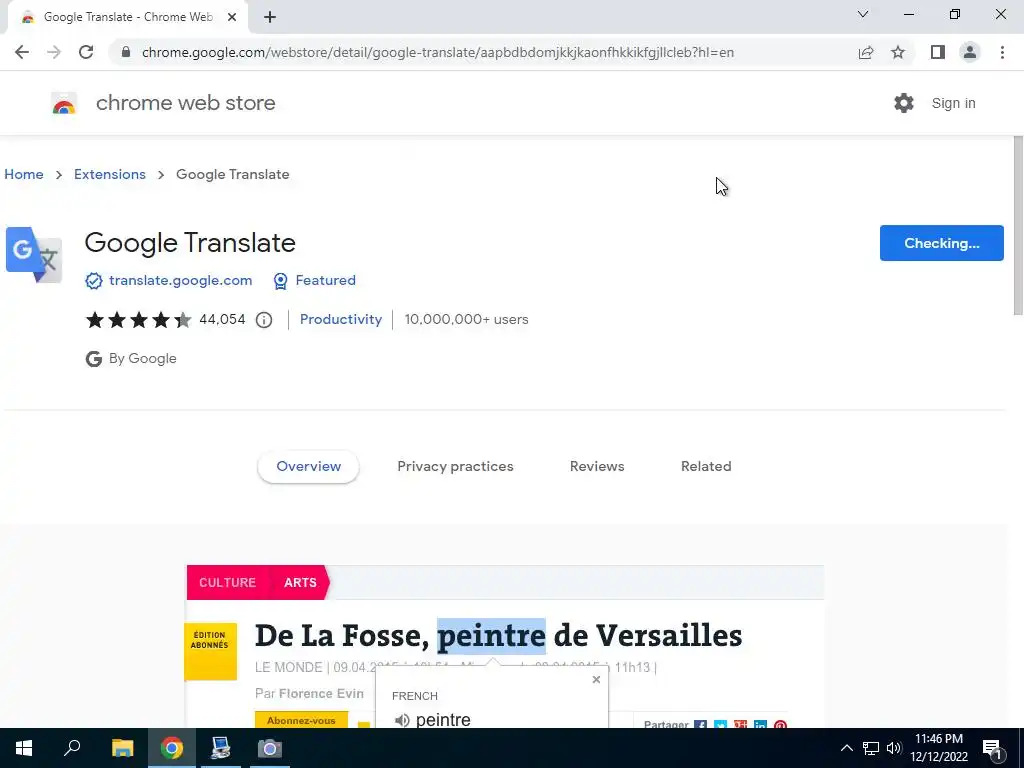Click the Sign in link

(953, 103)
